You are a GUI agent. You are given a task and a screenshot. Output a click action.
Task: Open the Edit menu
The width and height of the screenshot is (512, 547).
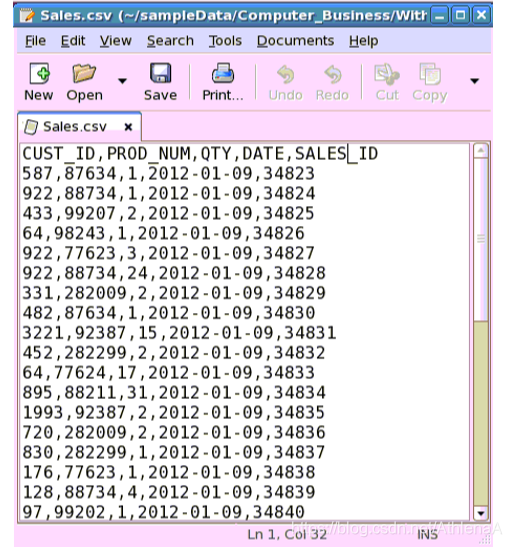(x=73, y=41)
